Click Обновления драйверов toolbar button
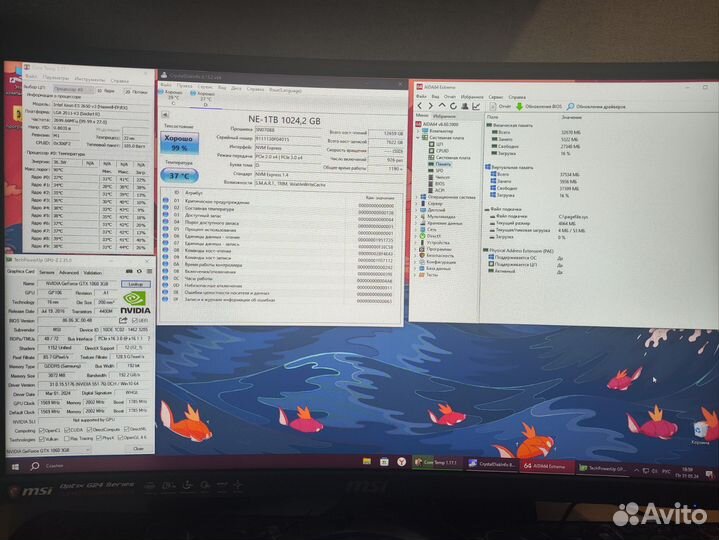719x540 pixels. pos(596,106)
